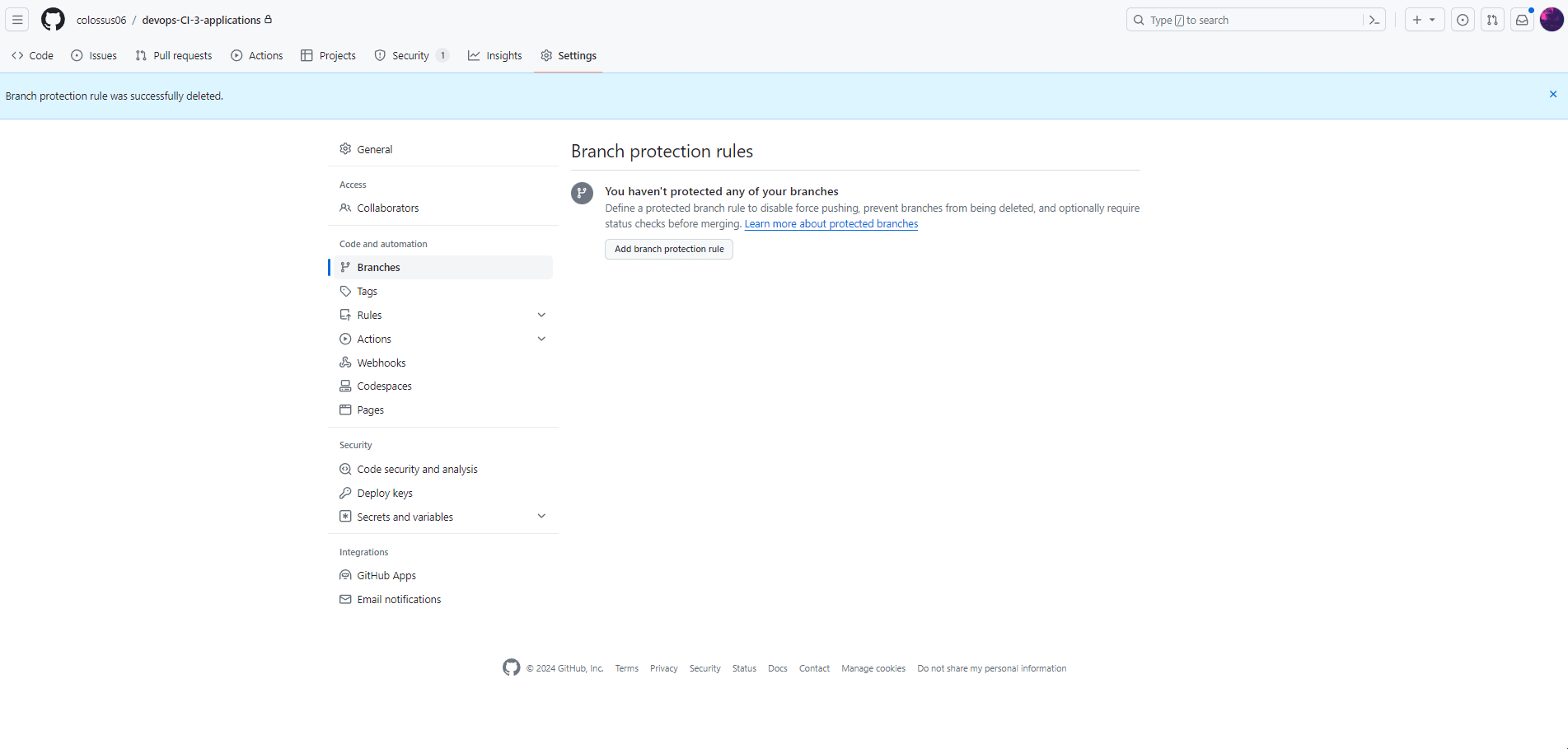Open the notifications inbox icon
1568x749 pixels.
click(x=1522, y=20)
